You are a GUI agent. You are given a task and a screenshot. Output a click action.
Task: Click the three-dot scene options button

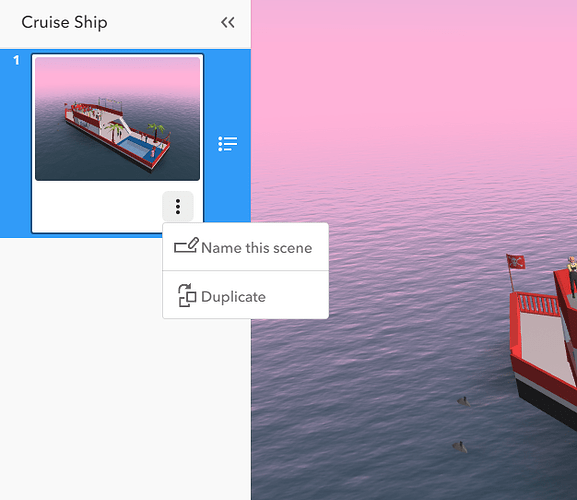pyautogui.click(x=178, y=206)
